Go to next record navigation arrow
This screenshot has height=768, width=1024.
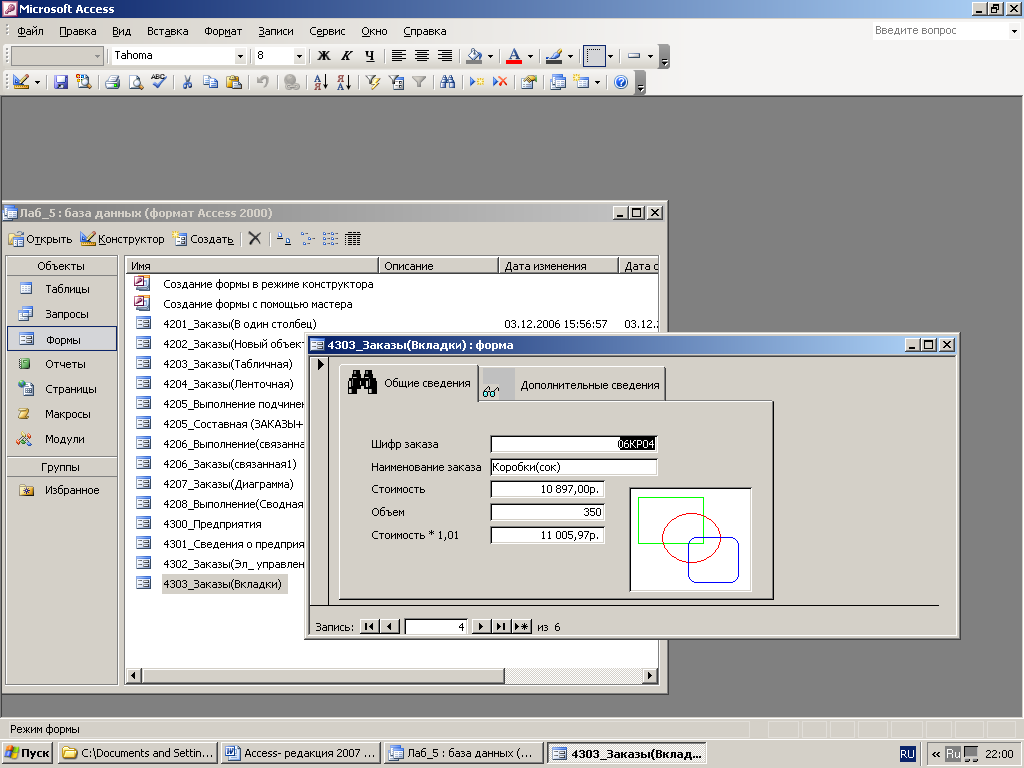point(481,627)
